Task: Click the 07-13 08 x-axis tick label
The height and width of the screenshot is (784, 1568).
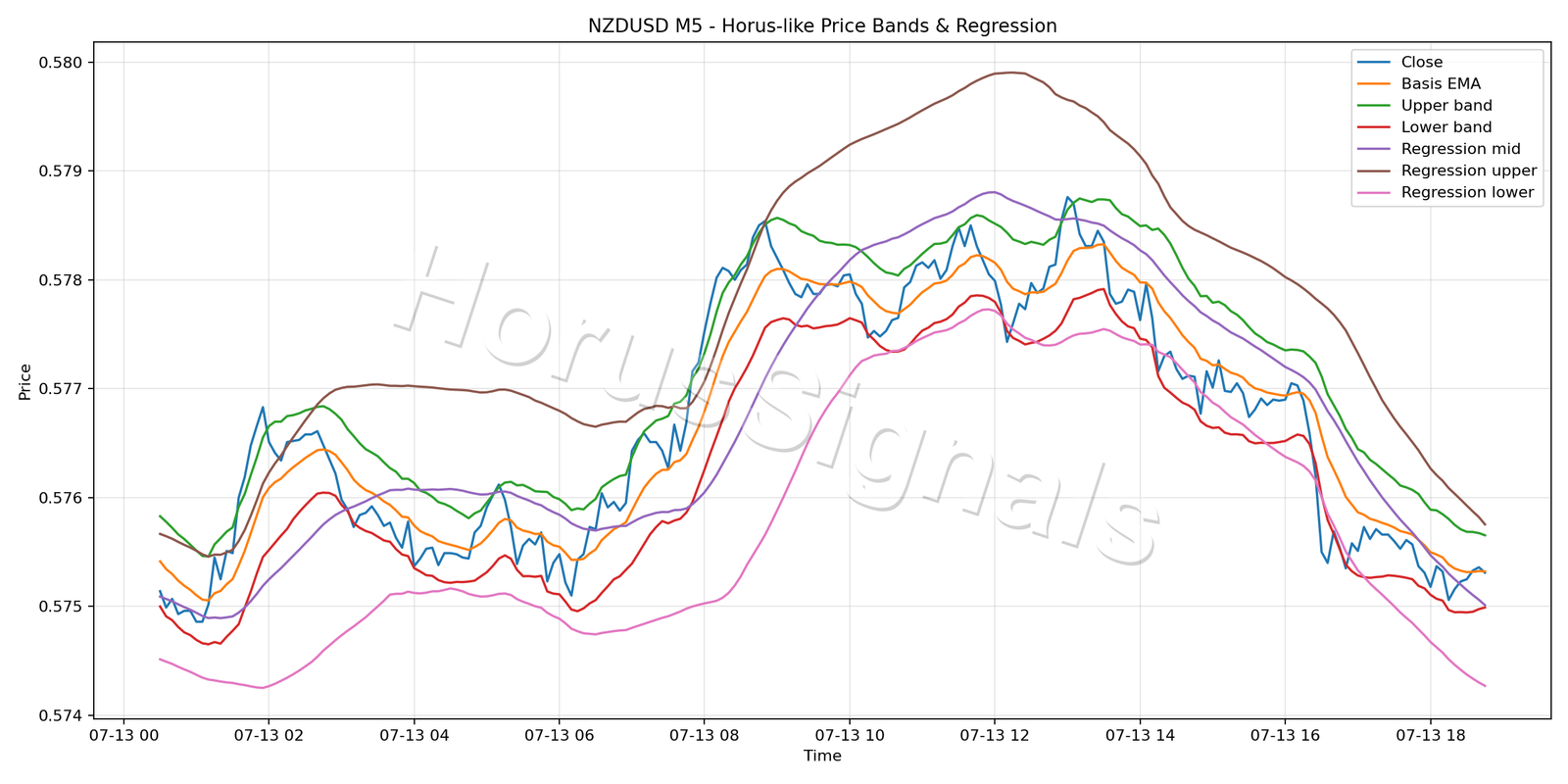Action: coord(704,735)
